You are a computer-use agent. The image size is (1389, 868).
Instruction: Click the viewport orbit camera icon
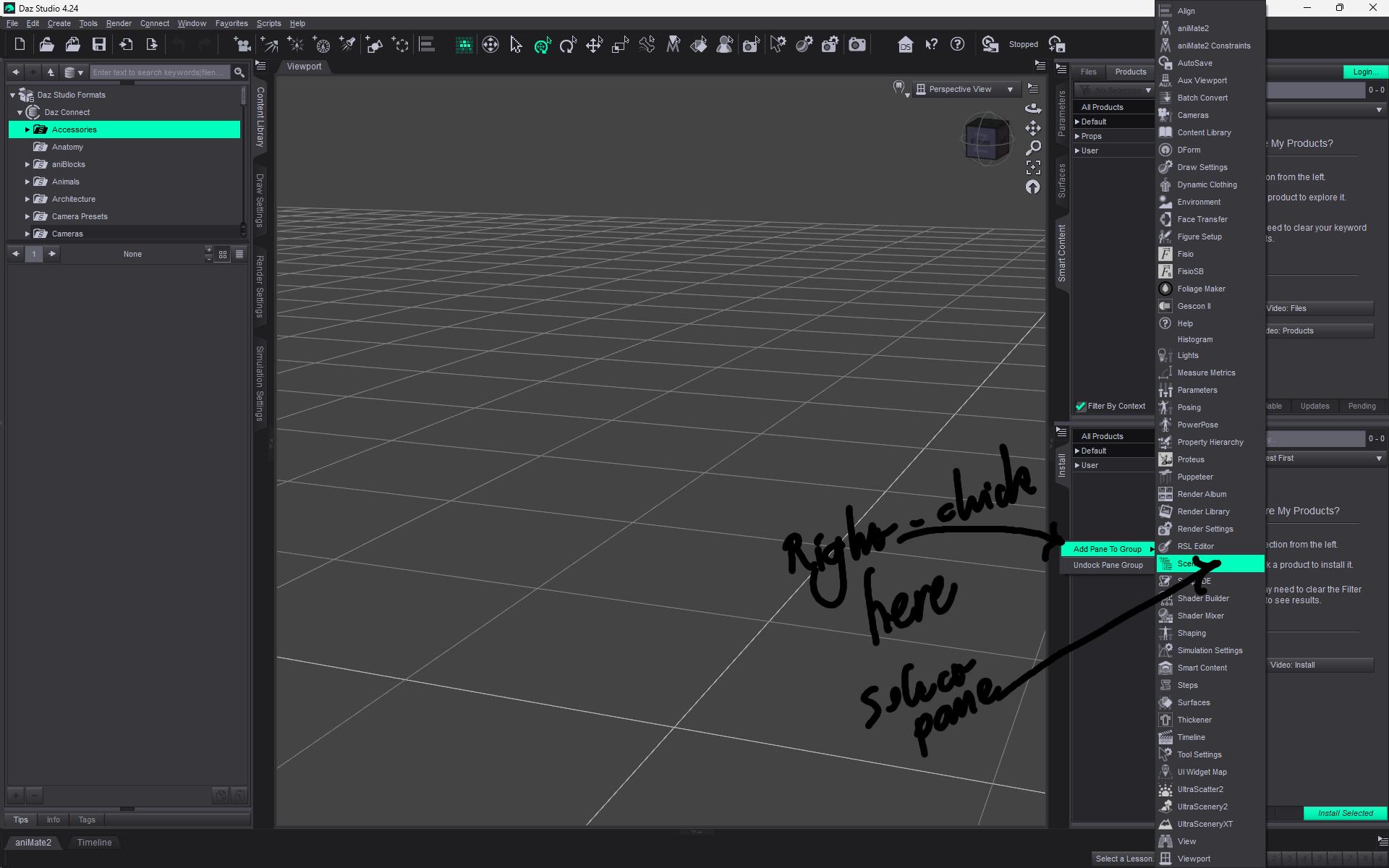pos(1033,109)
